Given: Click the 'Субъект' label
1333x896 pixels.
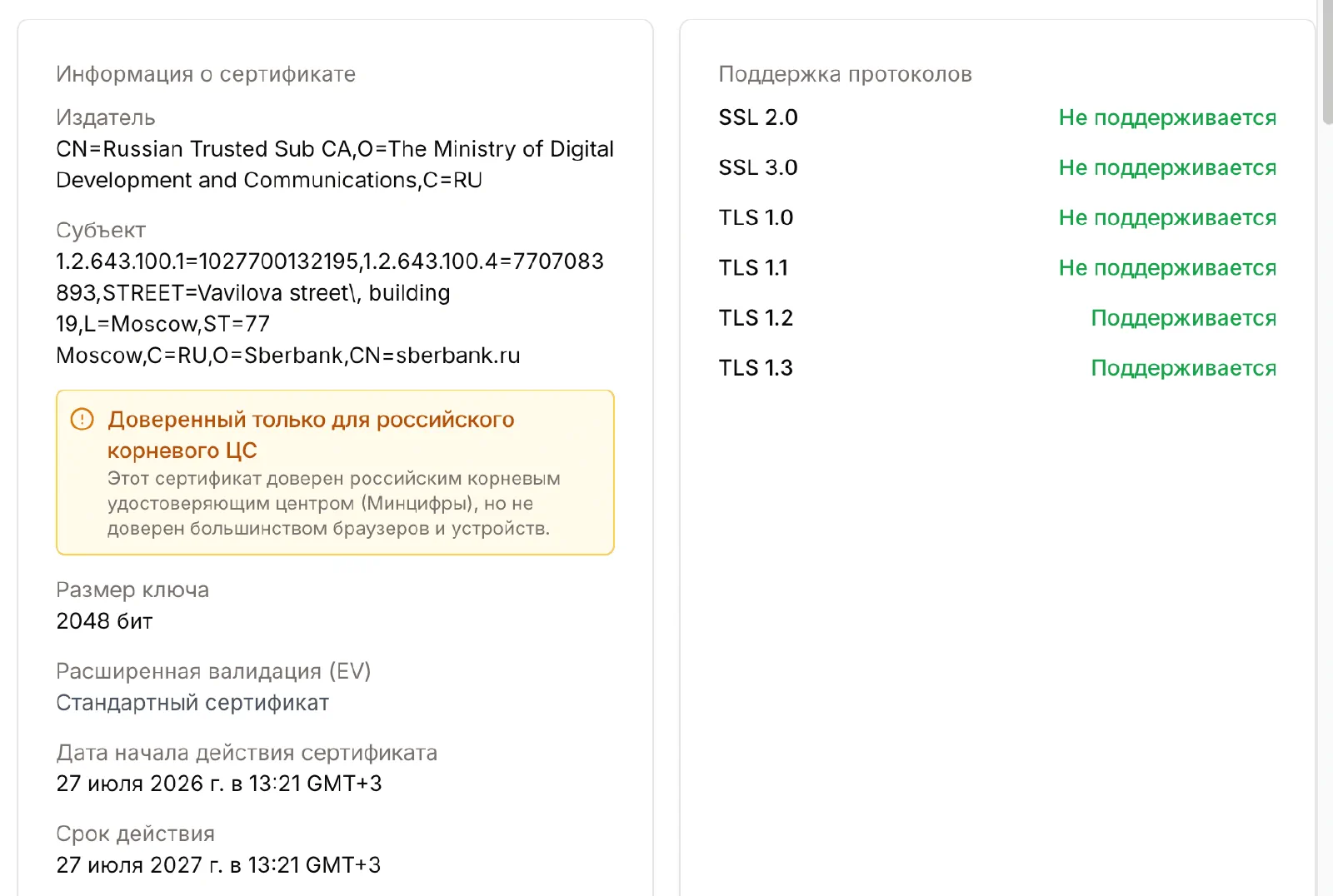Looking at the screenshot, I should 101,230.
